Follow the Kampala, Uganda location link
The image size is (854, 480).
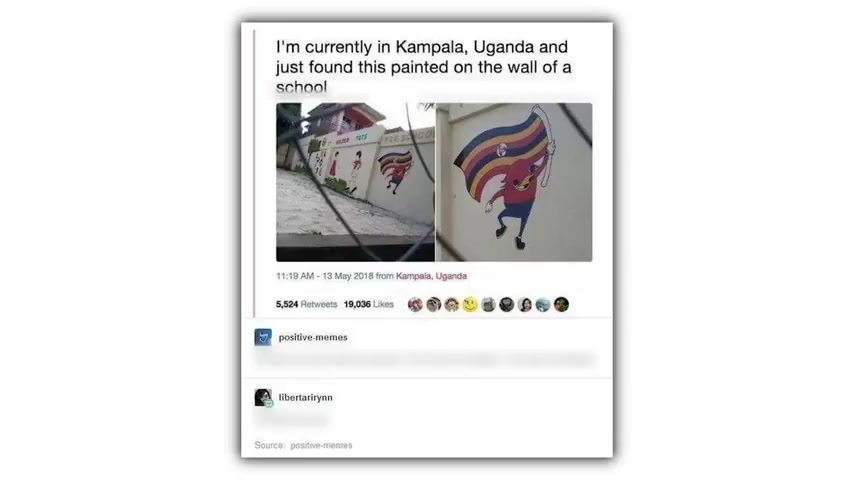point(431,276)
